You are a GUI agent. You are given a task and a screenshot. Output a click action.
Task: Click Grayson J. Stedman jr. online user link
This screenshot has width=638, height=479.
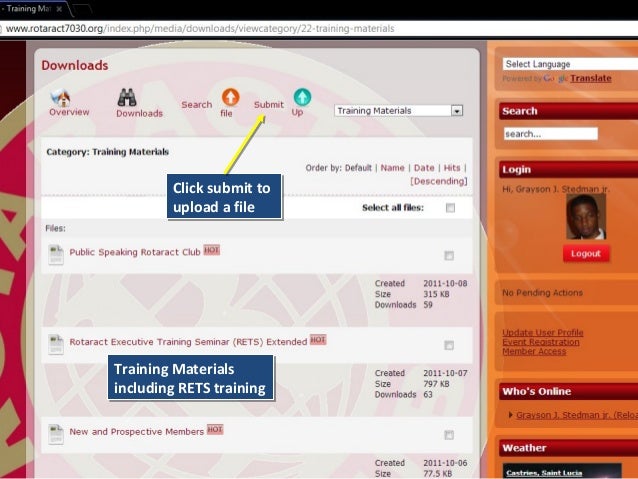pos(577,415)
